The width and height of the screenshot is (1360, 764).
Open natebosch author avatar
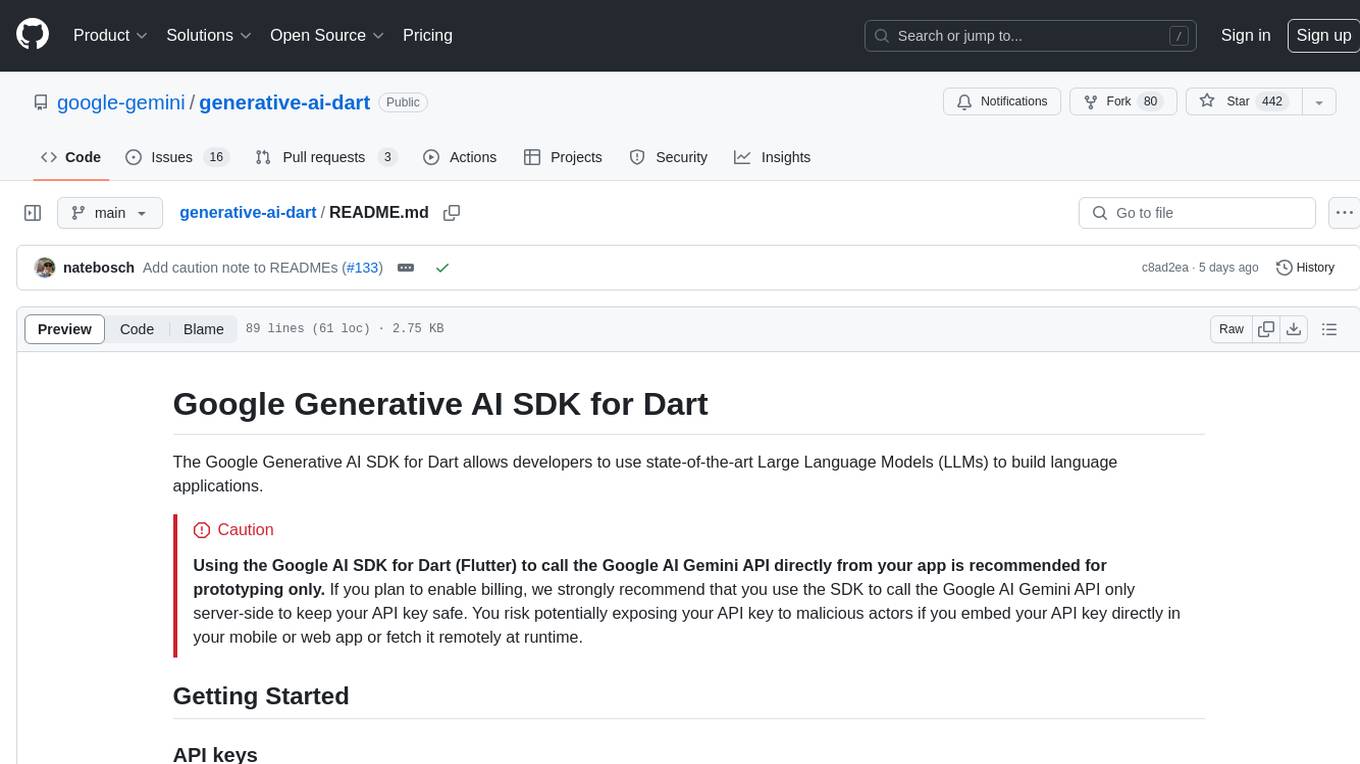tap(45, 268)
